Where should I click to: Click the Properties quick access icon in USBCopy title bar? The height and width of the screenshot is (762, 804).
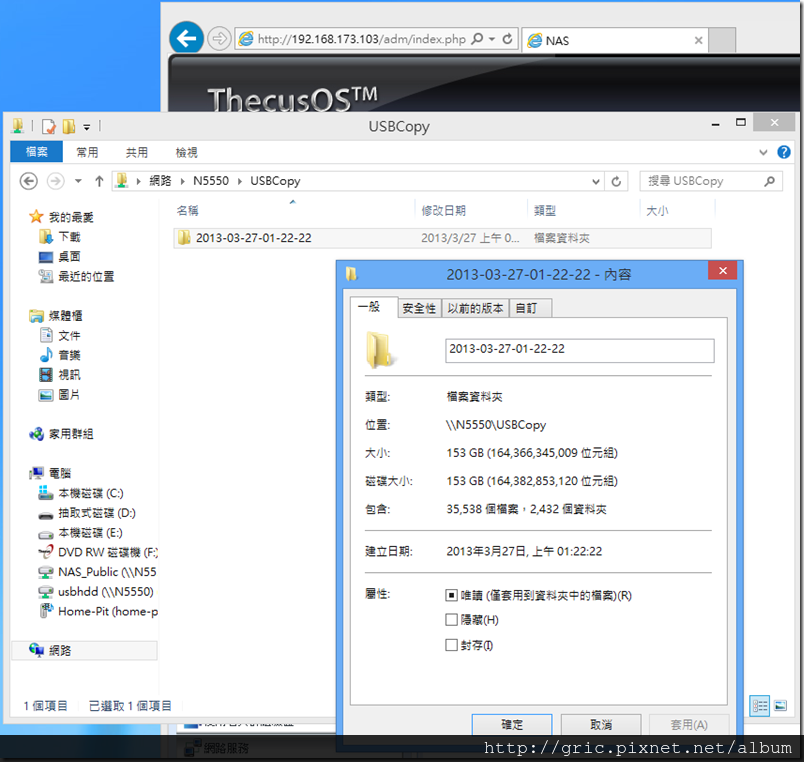coord(48,126)
